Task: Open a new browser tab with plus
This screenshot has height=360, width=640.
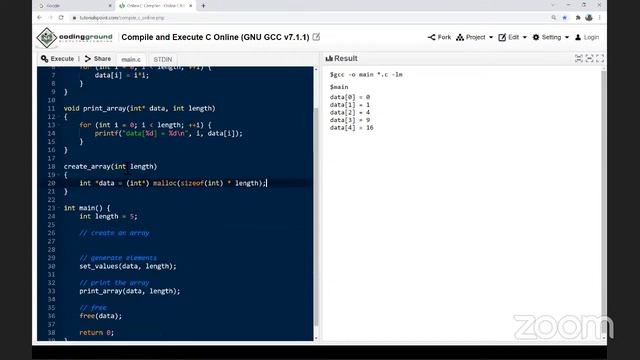Action: pos(203,6)
